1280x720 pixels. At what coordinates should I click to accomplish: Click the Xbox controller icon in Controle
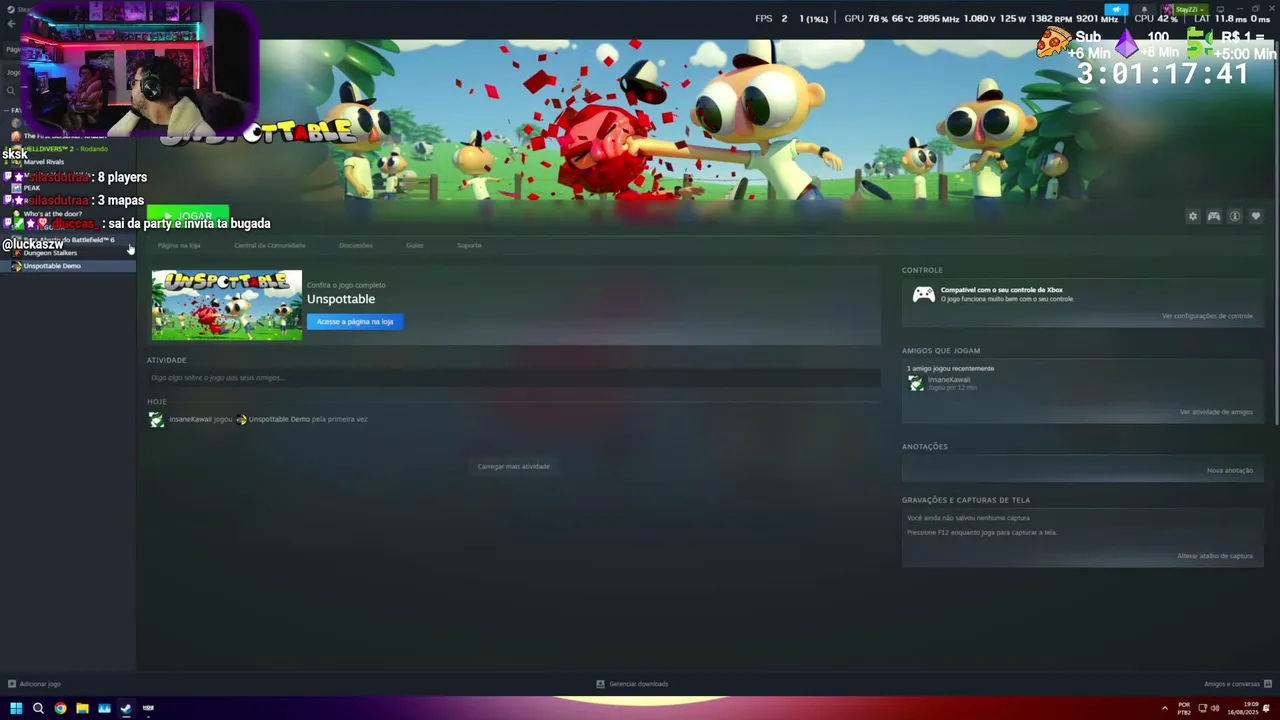click(923, 294)
